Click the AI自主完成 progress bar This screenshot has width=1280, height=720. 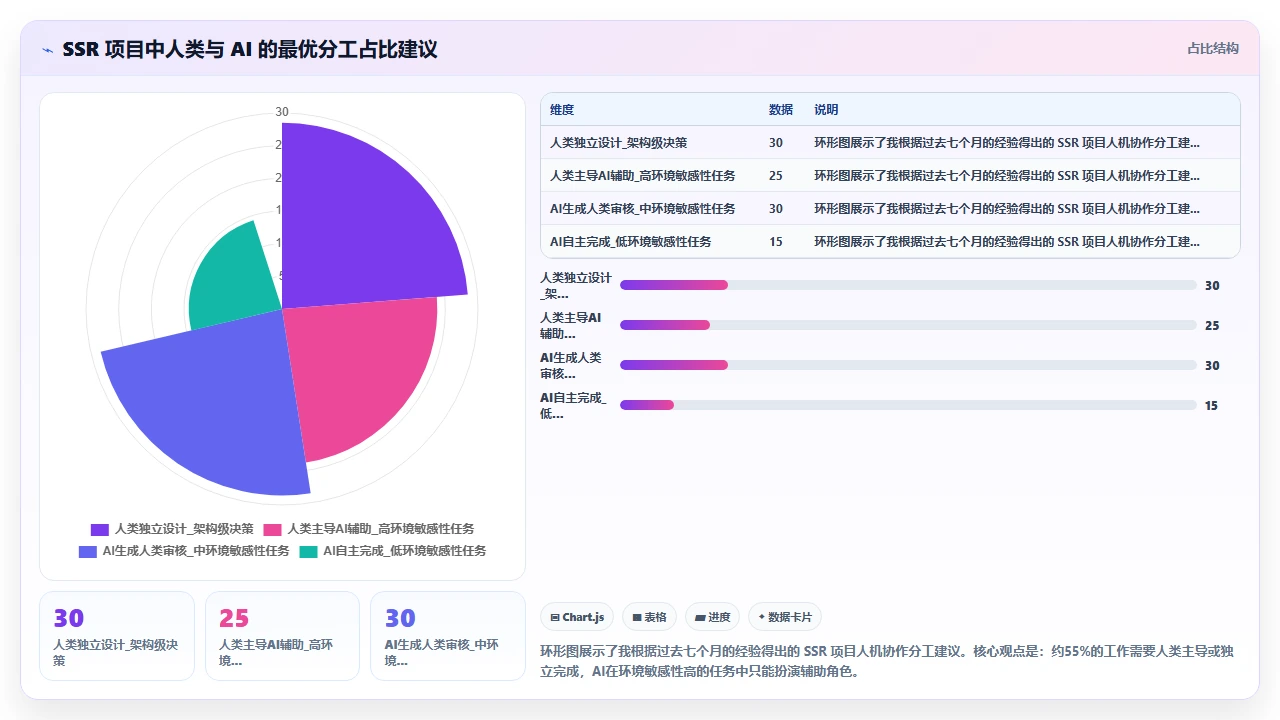click(908, 405)
